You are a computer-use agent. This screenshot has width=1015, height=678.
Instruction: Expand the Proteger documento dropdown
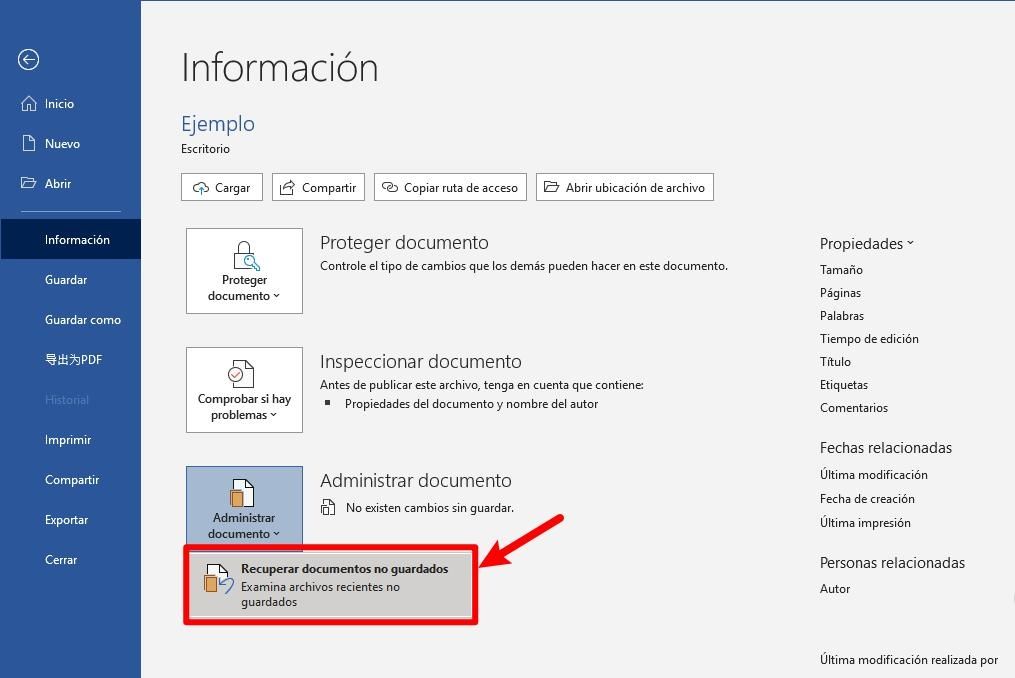click(244, 271)
